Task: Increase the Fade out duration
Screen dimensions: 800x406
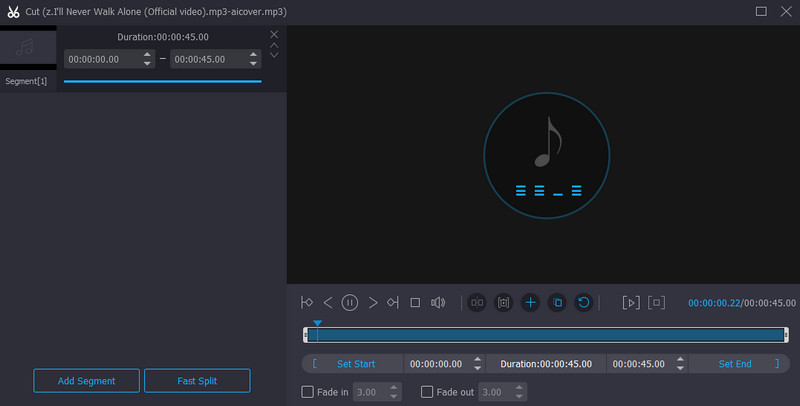Action: (519, 388)
